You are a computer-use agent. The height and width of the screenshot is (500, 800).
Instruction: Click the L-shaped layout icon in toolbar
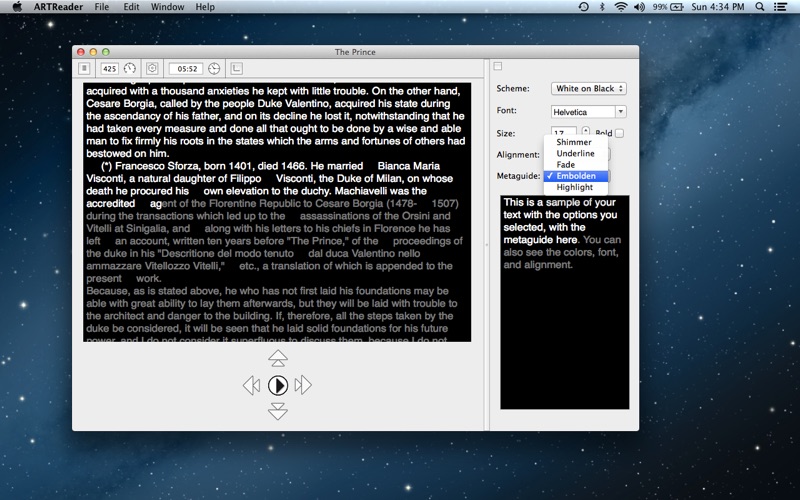point(237,68)
